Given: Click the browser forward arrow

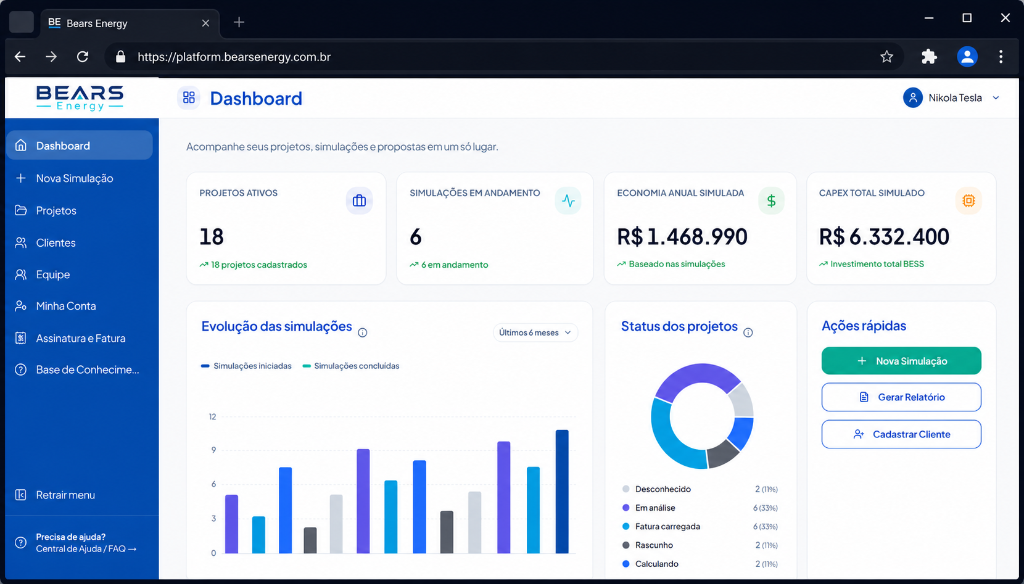Looking at the screenshot, I should pyautogui.click(x=51, y=57).
